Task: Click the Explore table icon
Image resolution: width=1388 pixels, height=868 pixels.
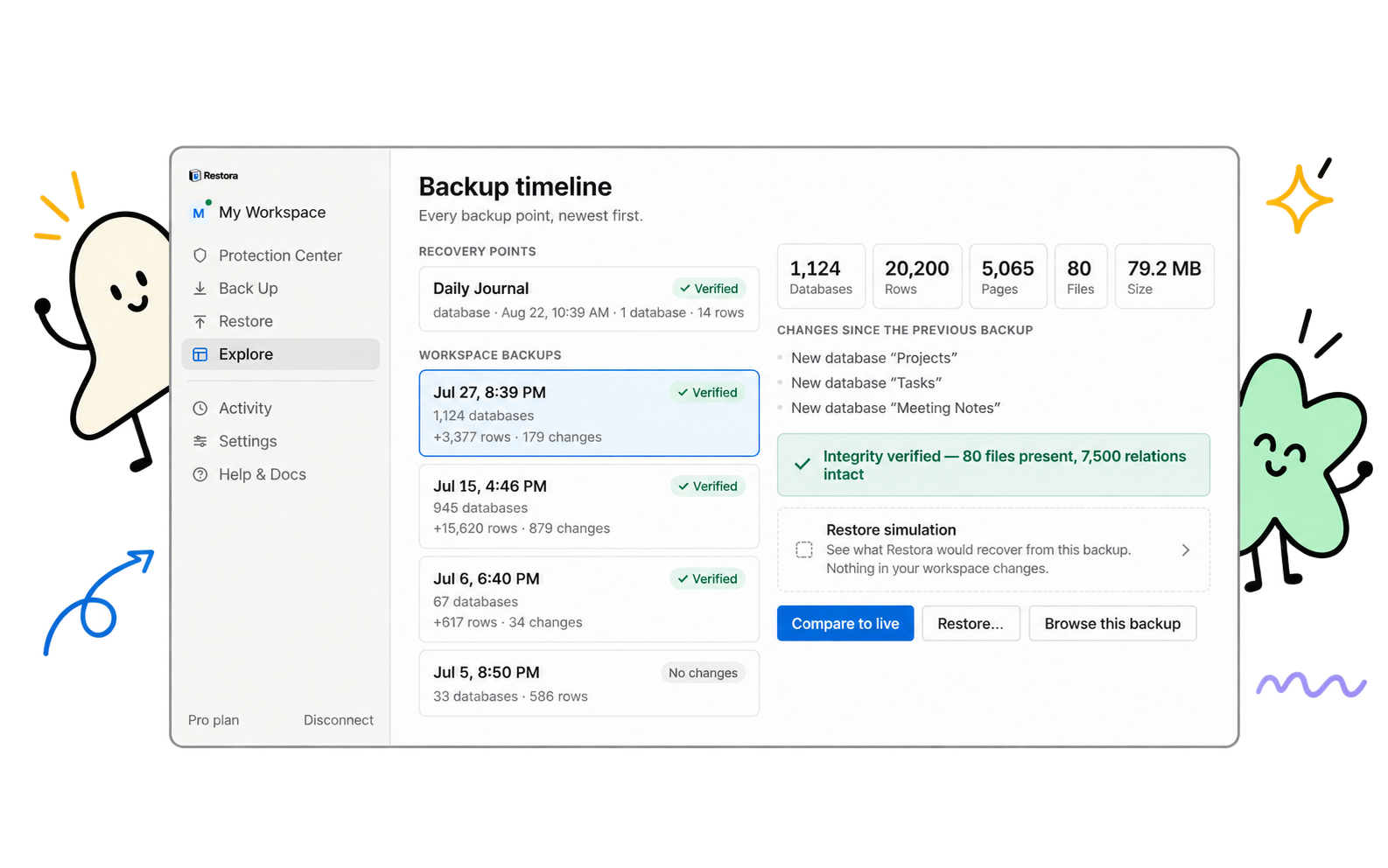Action: click(x=200, y=354)
